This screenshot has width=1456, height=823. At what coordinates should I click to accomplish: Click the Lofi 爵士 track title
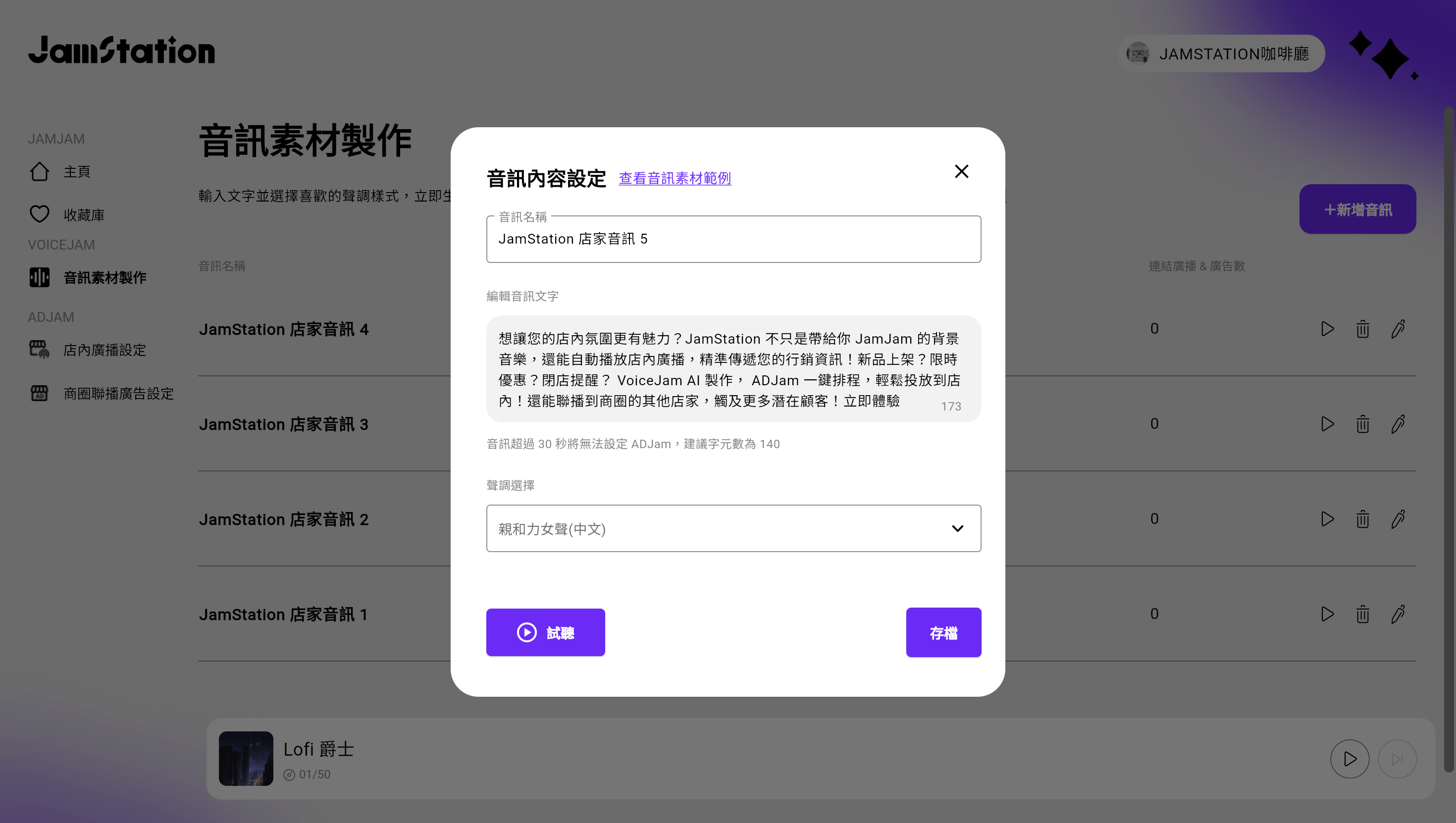pos(319,750)
